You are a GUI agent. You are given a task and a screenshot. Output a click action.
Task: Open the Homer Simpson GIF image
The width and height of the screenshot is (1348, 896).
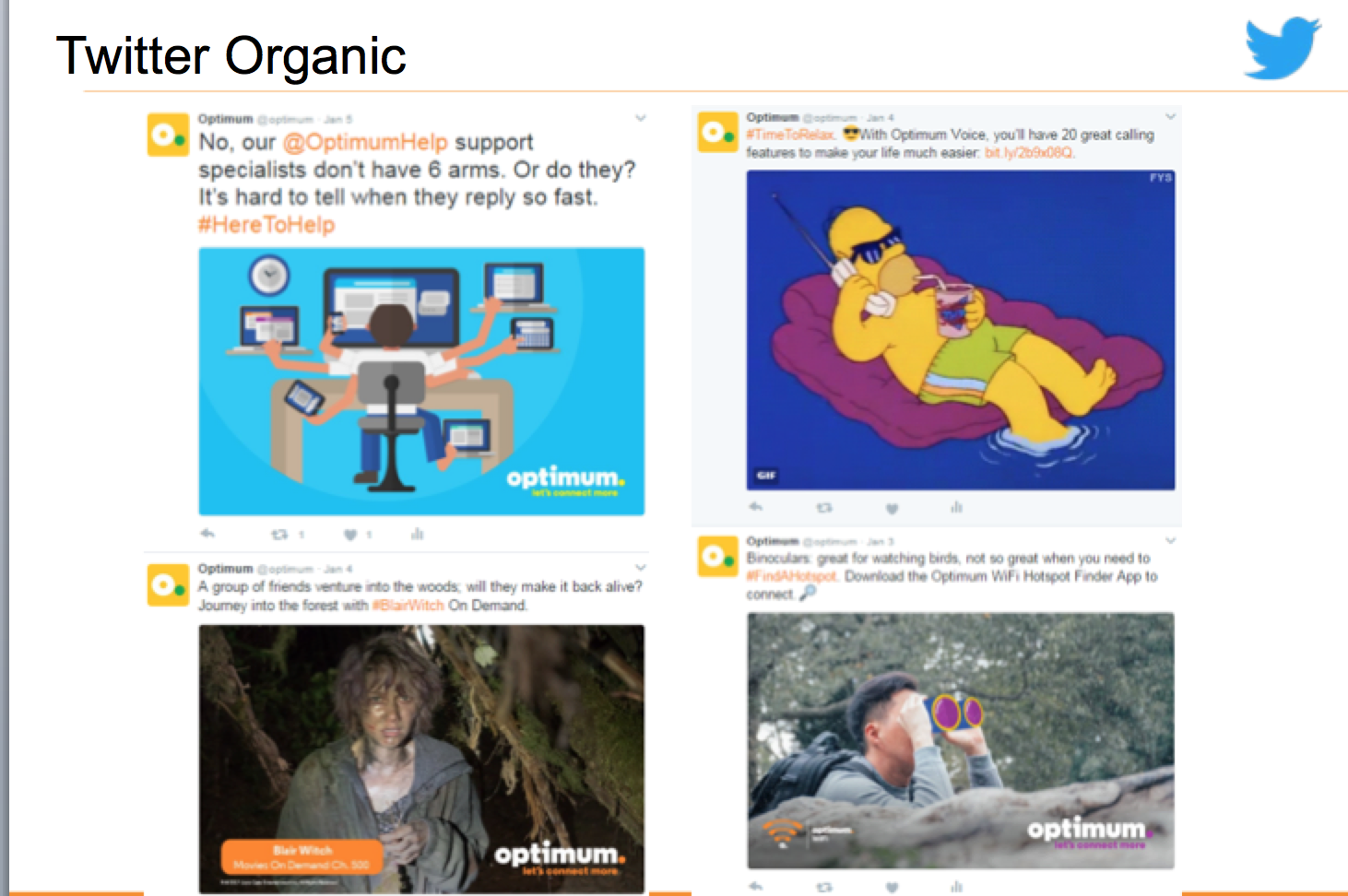[960, 330]
